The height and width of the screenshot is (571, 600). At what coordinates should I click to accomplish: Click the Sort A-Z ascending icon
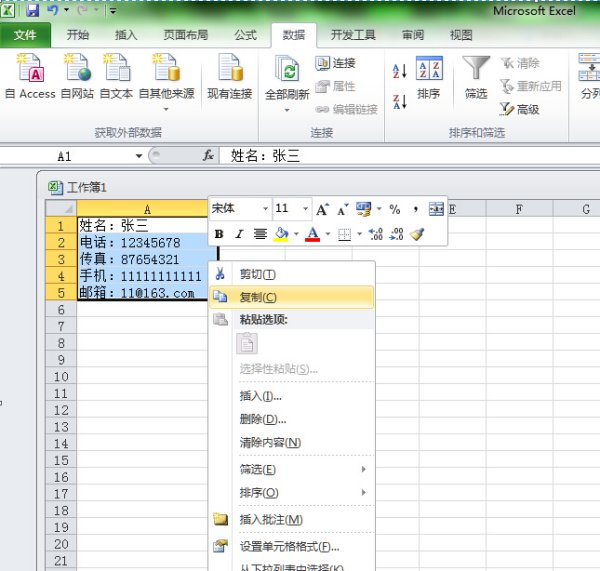[x=399, y=71]
